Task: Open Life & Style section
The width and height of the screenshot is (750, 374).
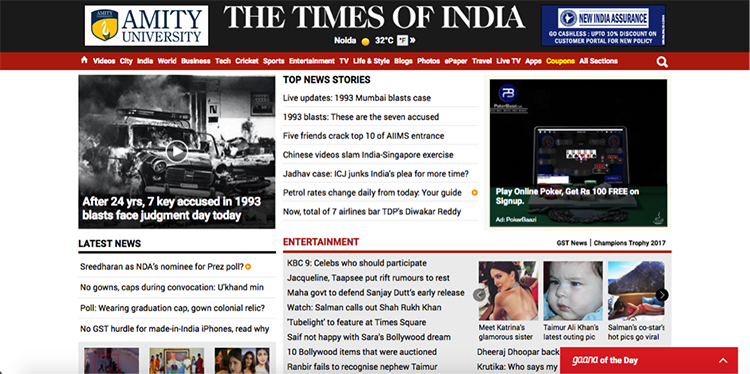Action: (x=371, y=61)
